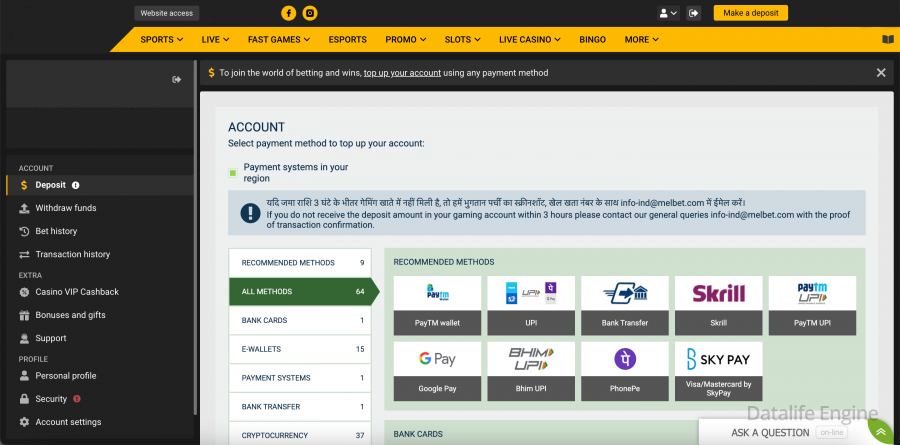Select the BANK CARDS category tab
This screenshot has width=900, height=445.
300,320
